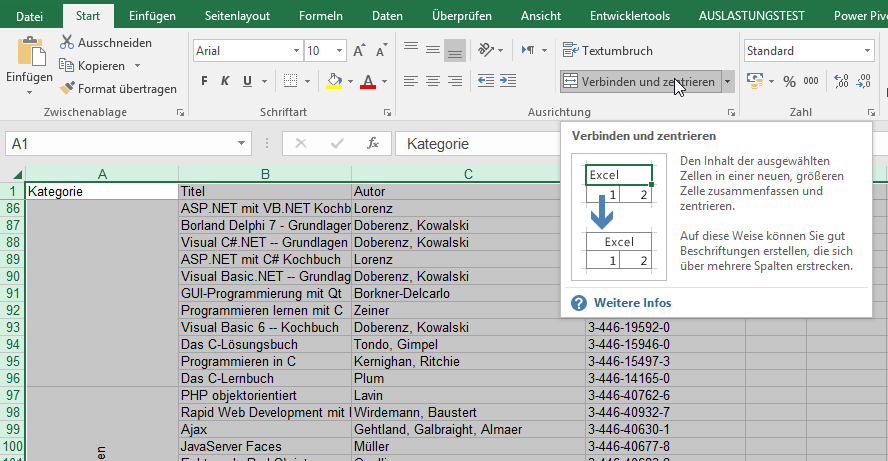Open Verbinden und zentrieren dropdown arrow
The width and height of the screenshot is (888, 461).
coord(727,82)
